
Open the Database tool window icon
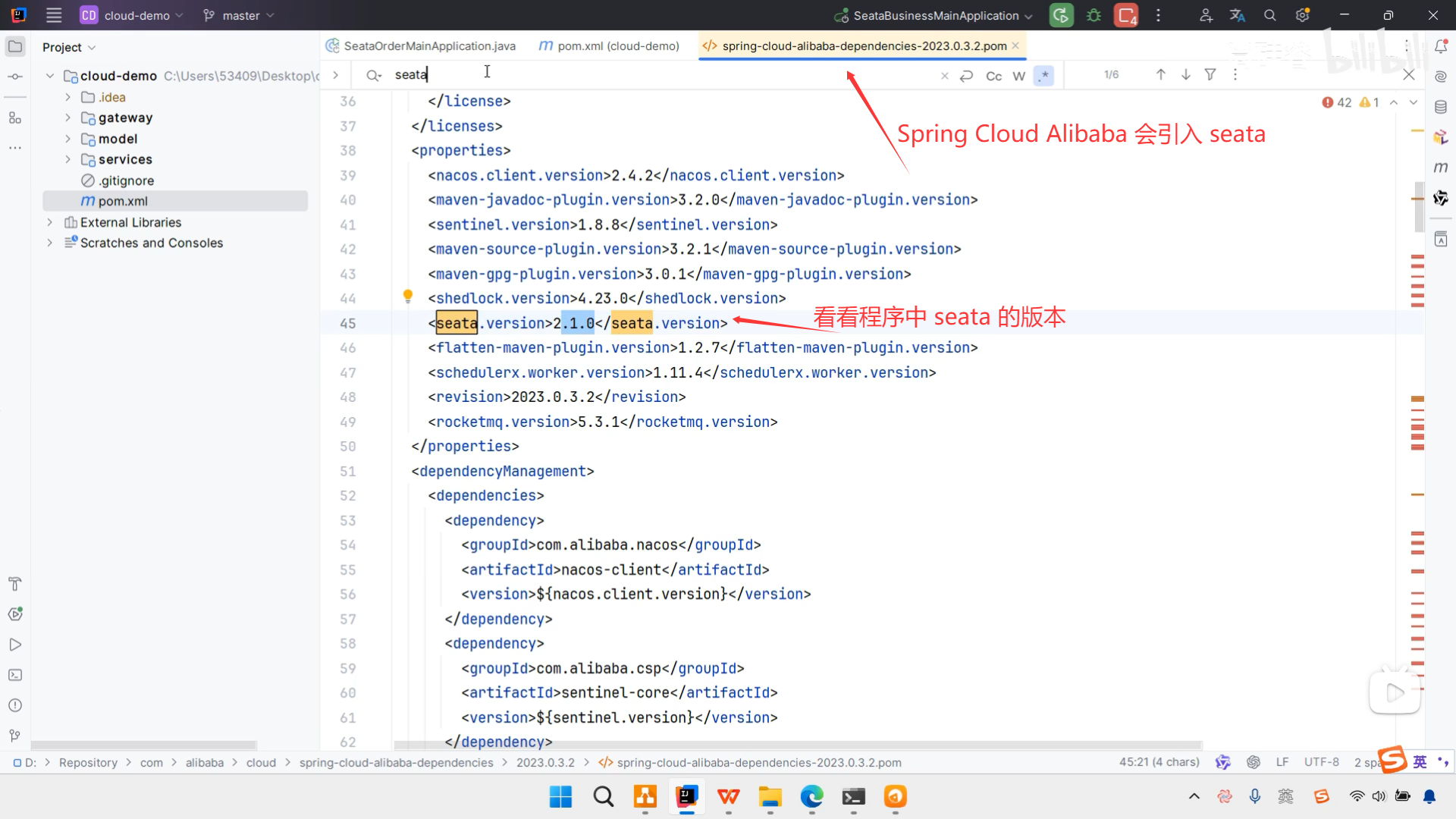1441,107
